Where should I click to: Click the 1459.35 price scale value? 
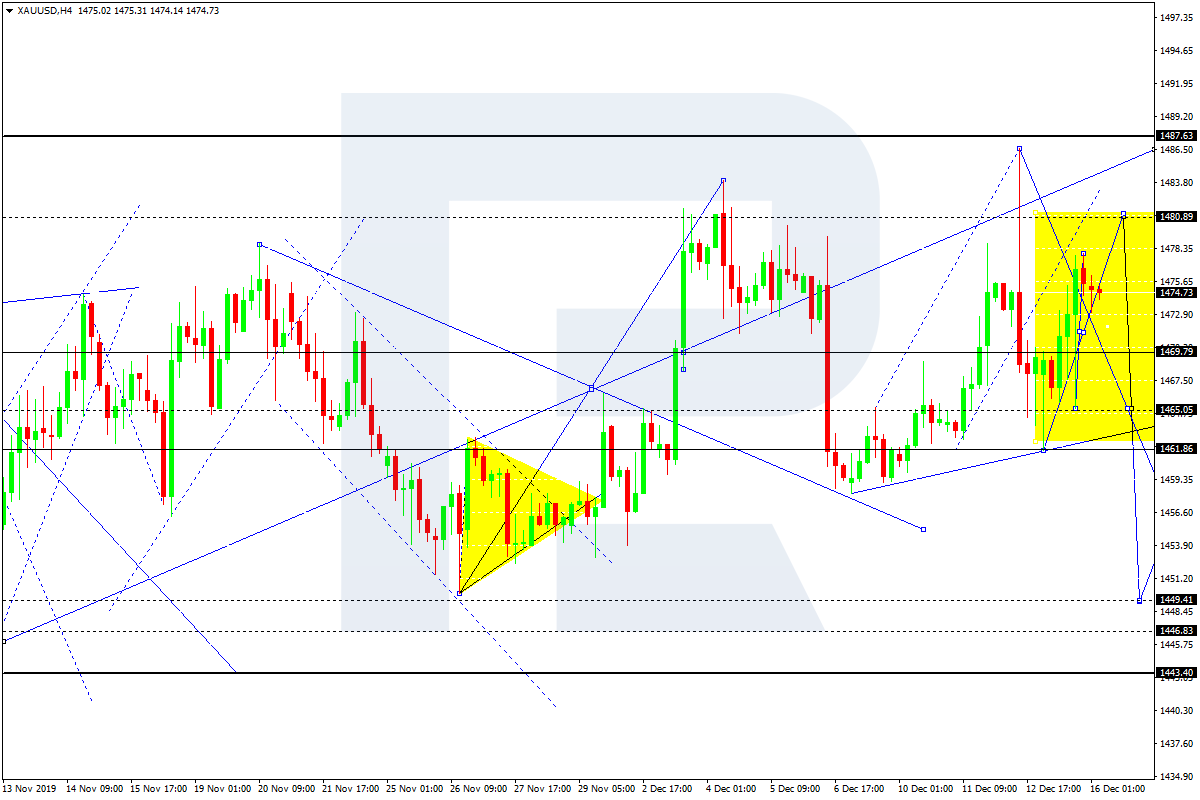(1176, 480)
